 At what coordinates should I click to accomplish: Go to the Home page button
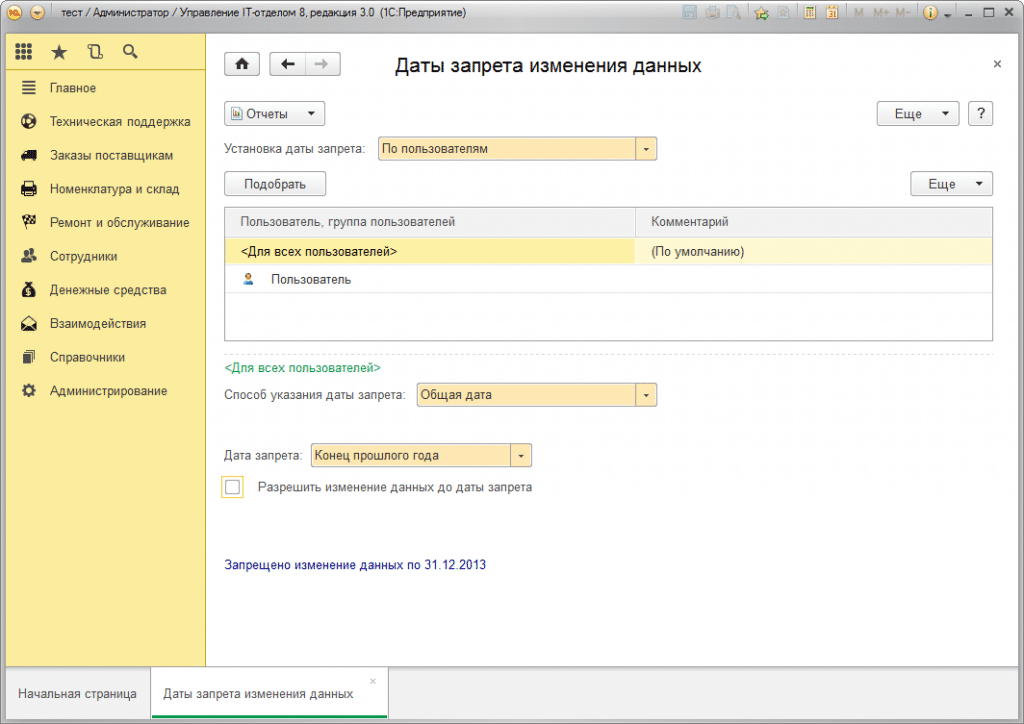[x=242, y=64]
